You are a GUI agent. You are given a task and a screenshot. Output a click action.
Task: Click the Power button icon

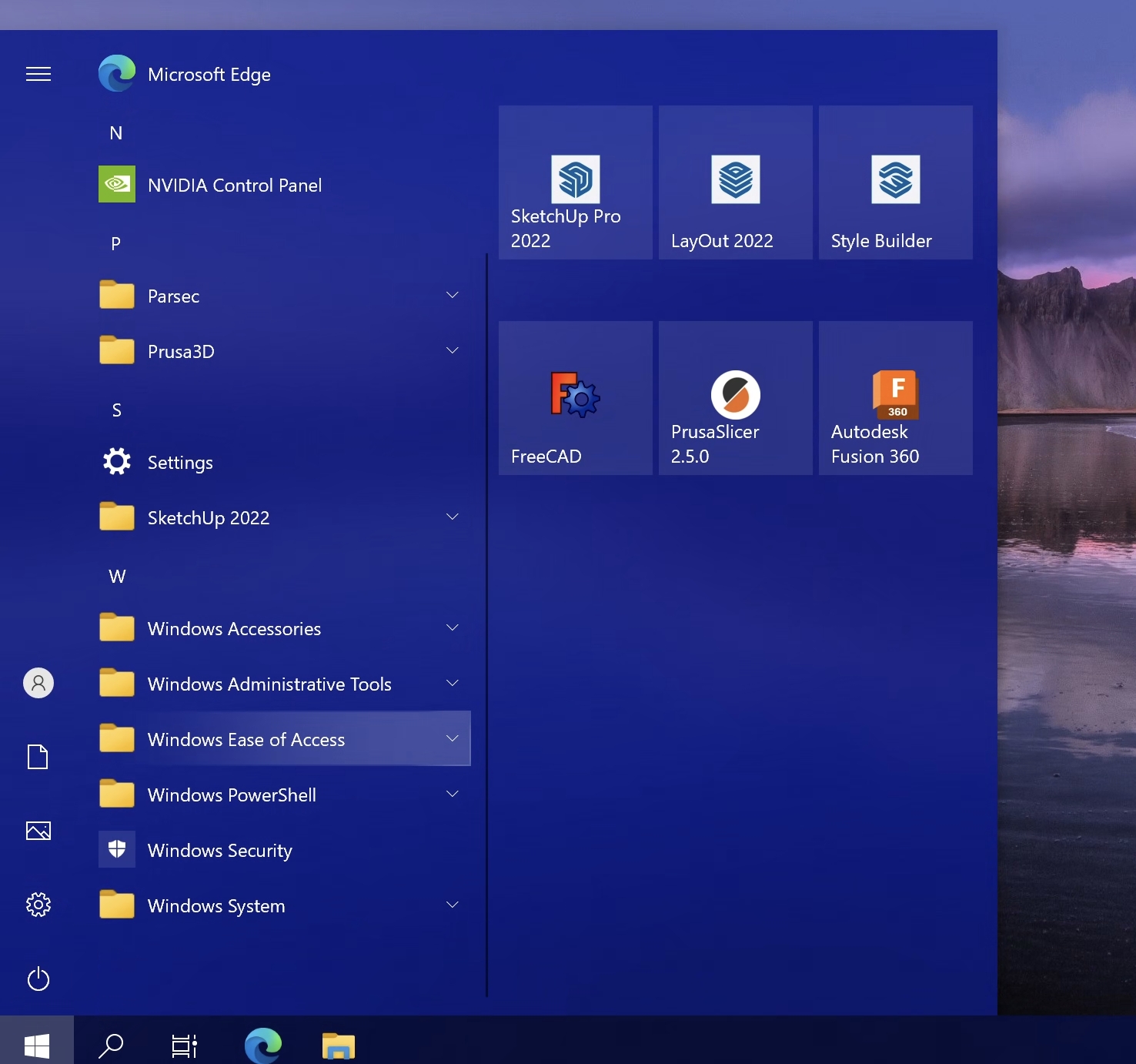38,979
